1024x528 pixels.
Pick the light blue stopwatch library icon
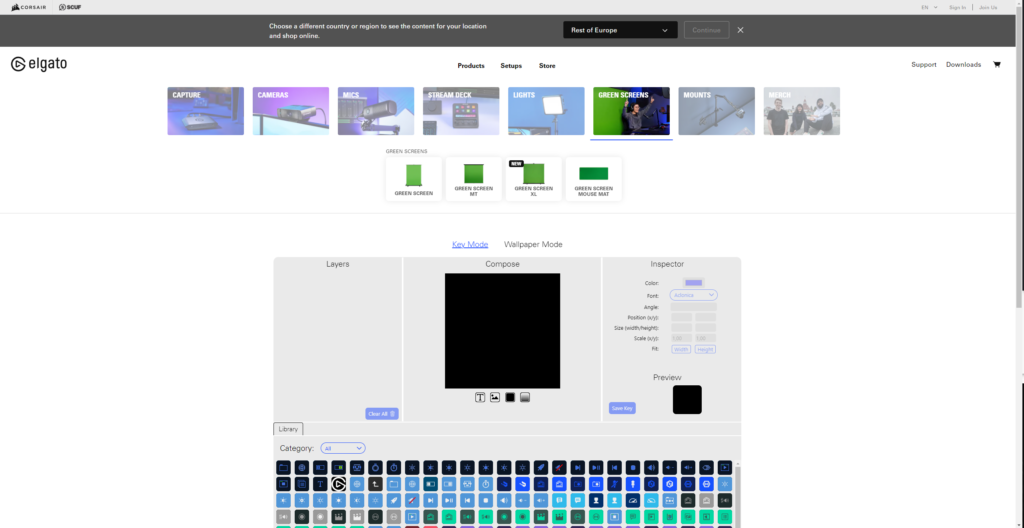point(486,484)
